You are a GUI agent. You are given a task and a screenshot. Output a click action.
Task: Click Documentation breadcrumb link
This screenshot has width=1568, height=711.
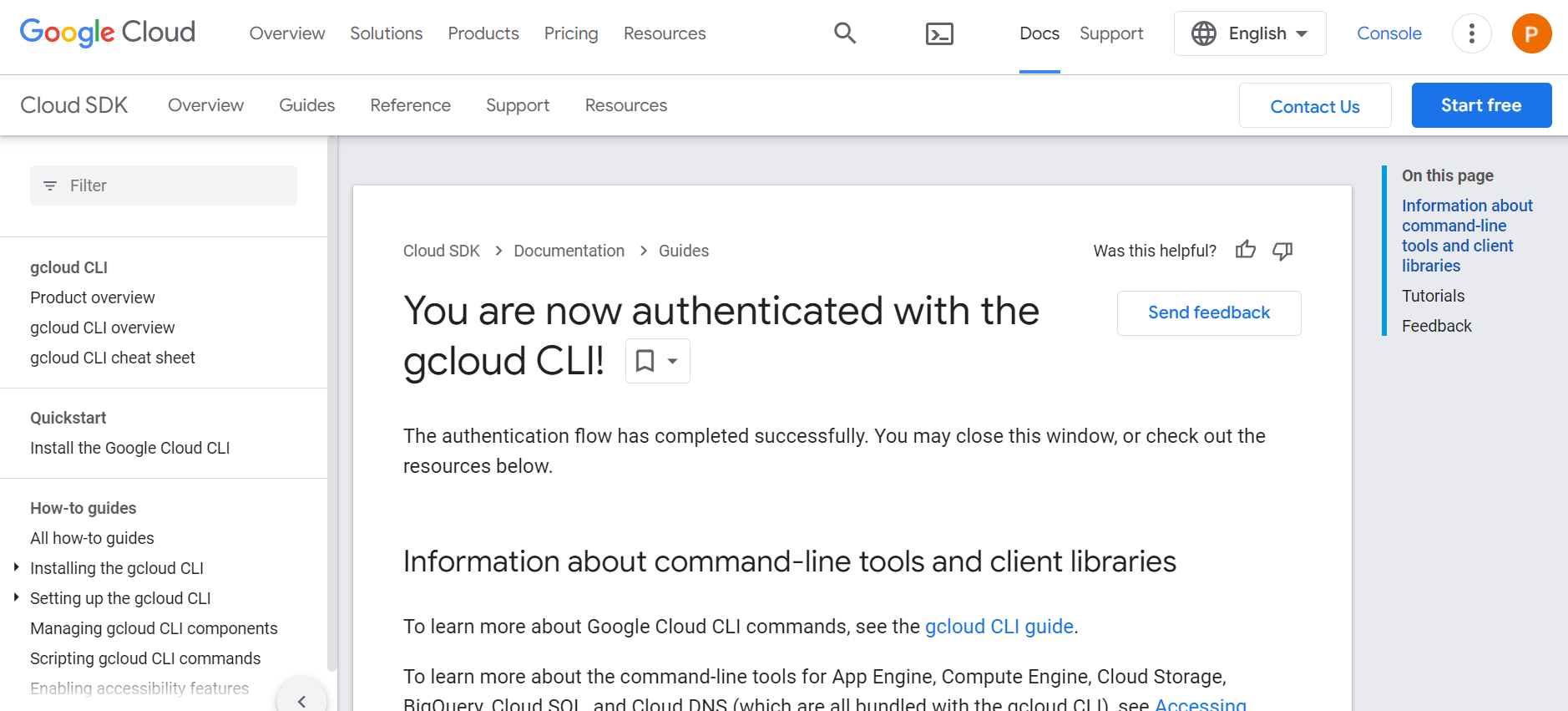click(569, 251)
